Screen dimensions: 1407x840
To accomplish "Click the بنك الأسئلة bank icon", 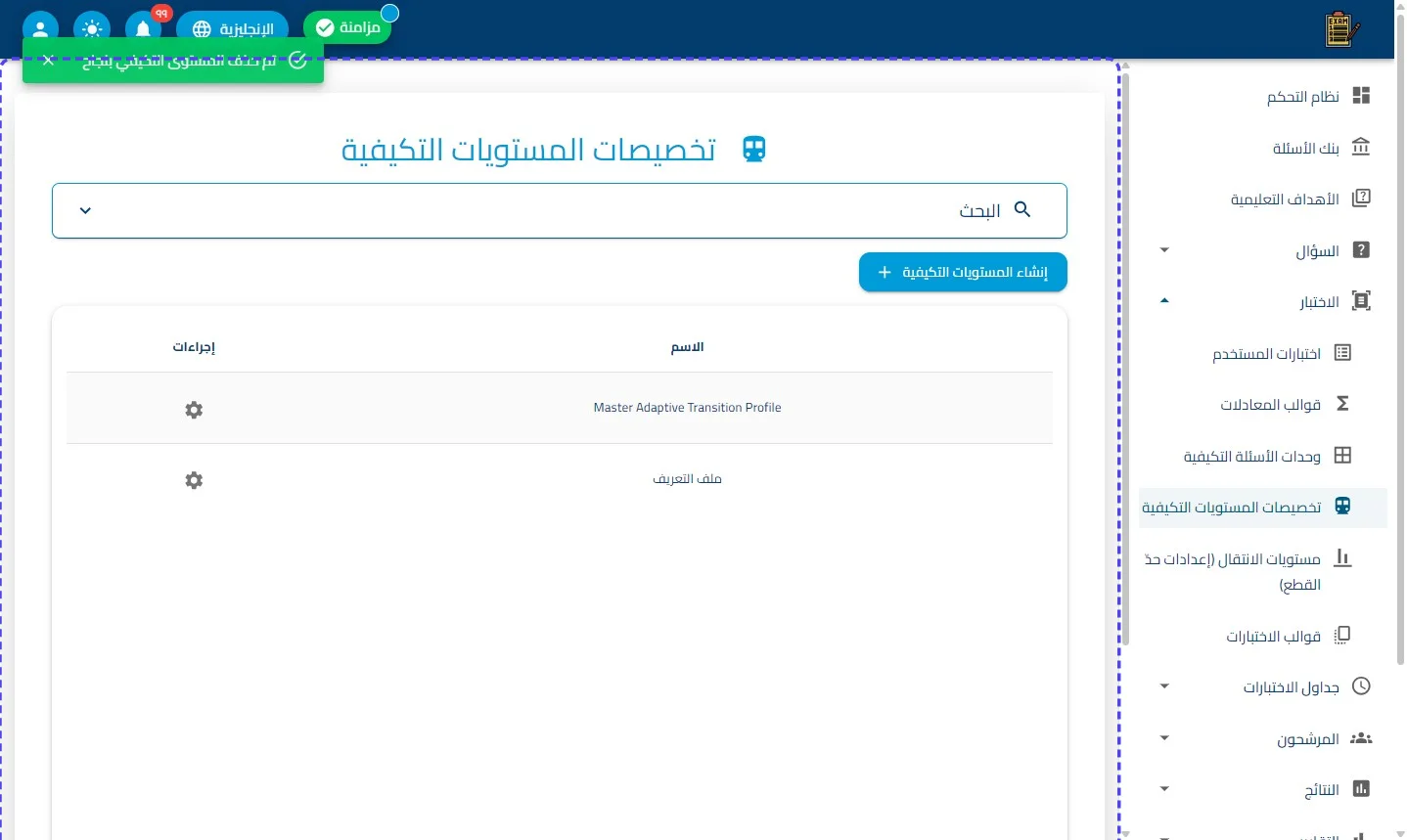I will click(1361, 148).
